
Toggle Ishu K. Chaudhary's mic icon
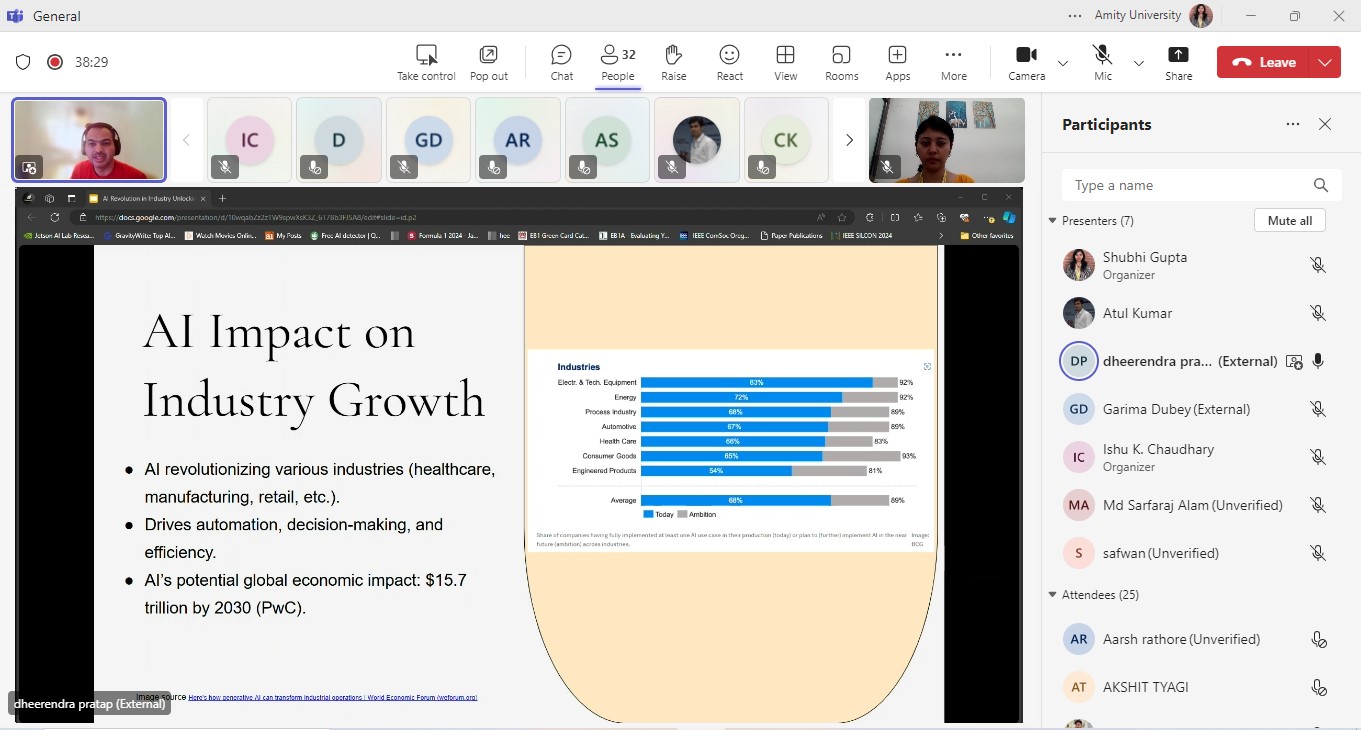(x=1318, y=457)
